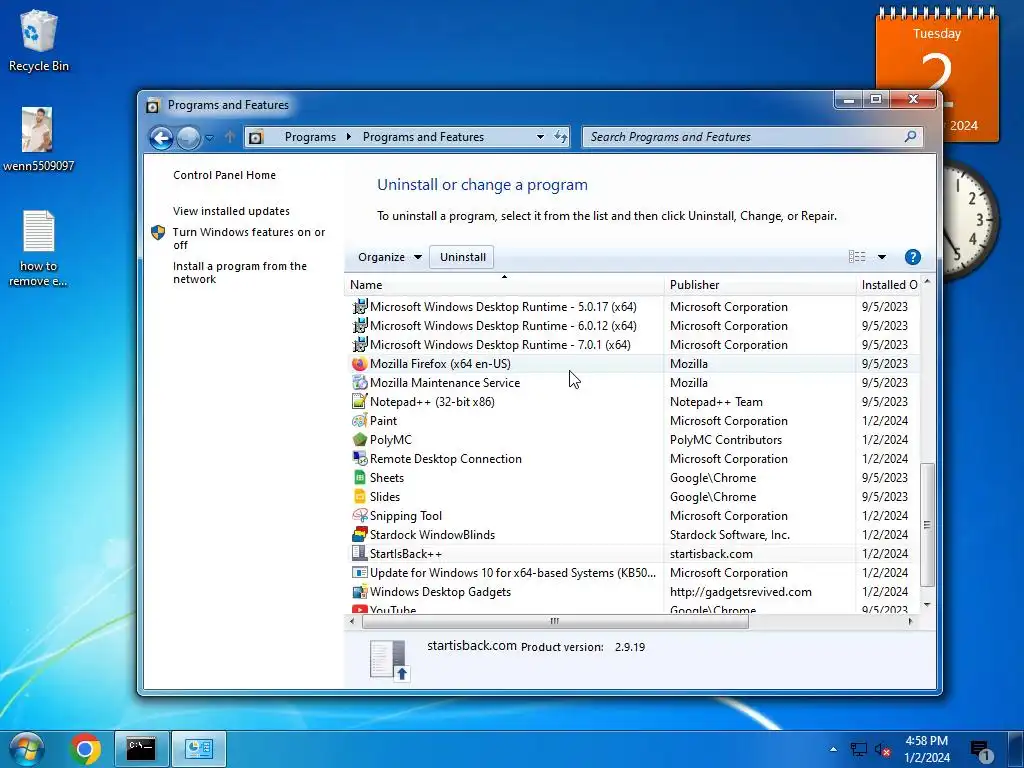Click the 'PolyMC Contributors' publisher cell
The width and height of the screenshot is (1024, 768).
726,440
